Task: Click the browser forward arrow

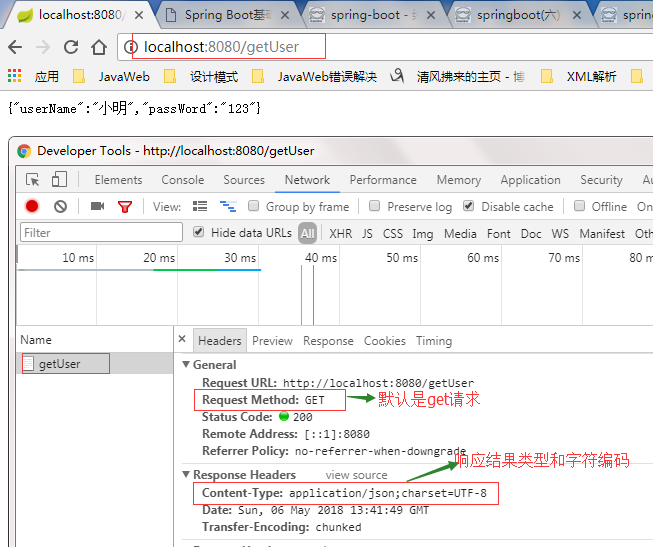Action: pyautogui.click(x=43, y=47)
